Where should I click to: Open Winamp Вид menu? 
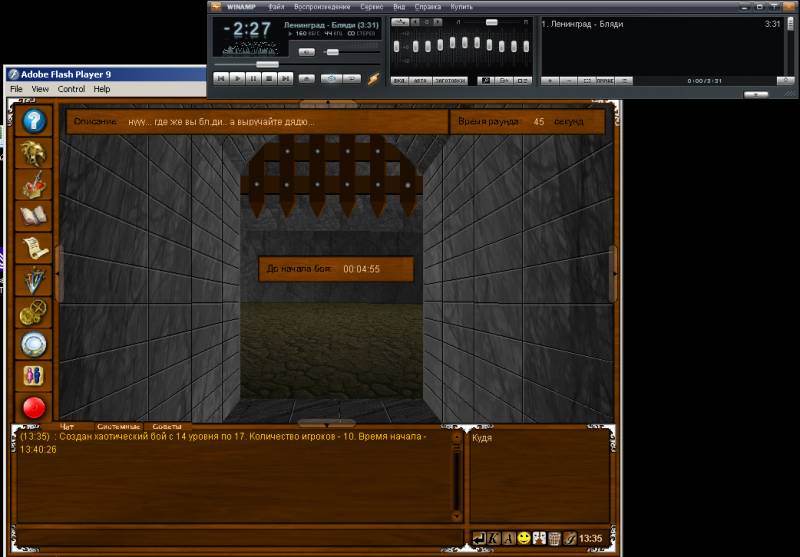[x=399, y=7]
